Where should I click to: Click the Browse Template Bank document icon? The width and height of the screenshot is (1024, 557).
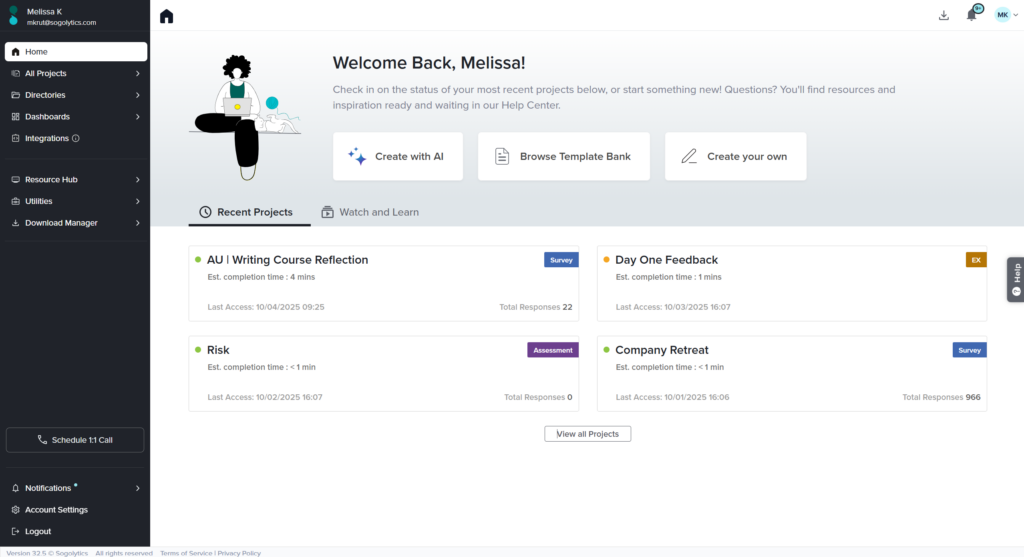502,156
